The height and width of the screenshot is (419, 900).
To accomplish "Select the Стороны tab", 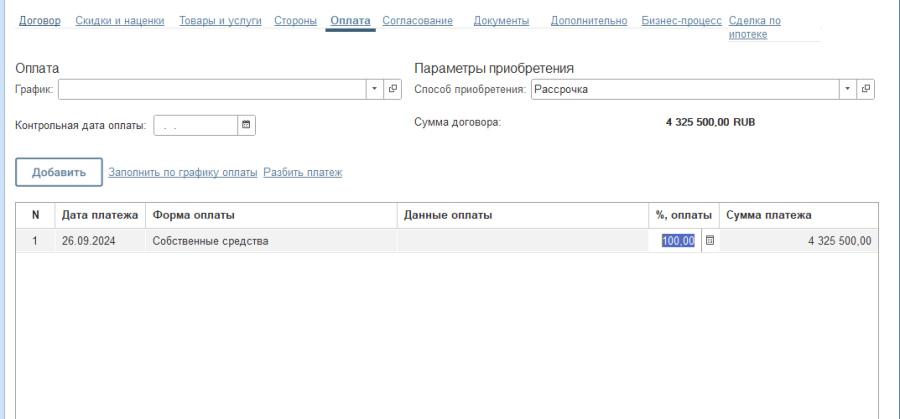I will click(x=295, y=20).
